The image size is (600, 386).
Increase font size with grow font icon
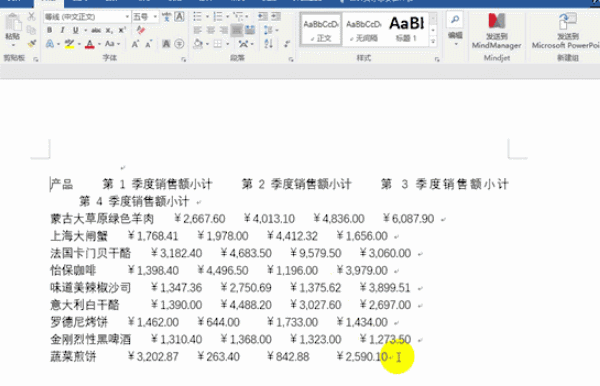click(x=135, y=44)
